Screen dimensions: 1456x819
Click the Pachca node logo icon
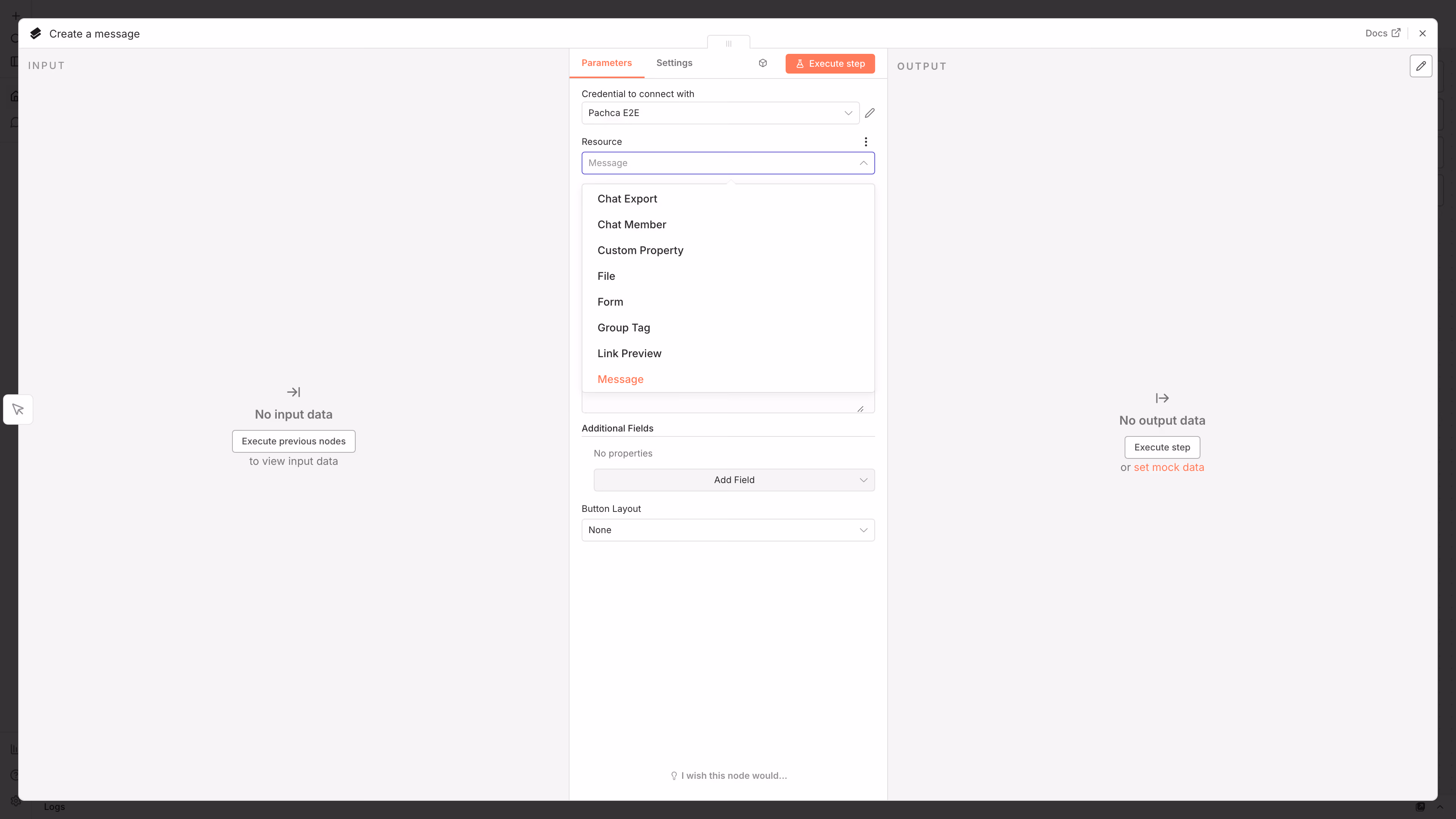point(36,33)
